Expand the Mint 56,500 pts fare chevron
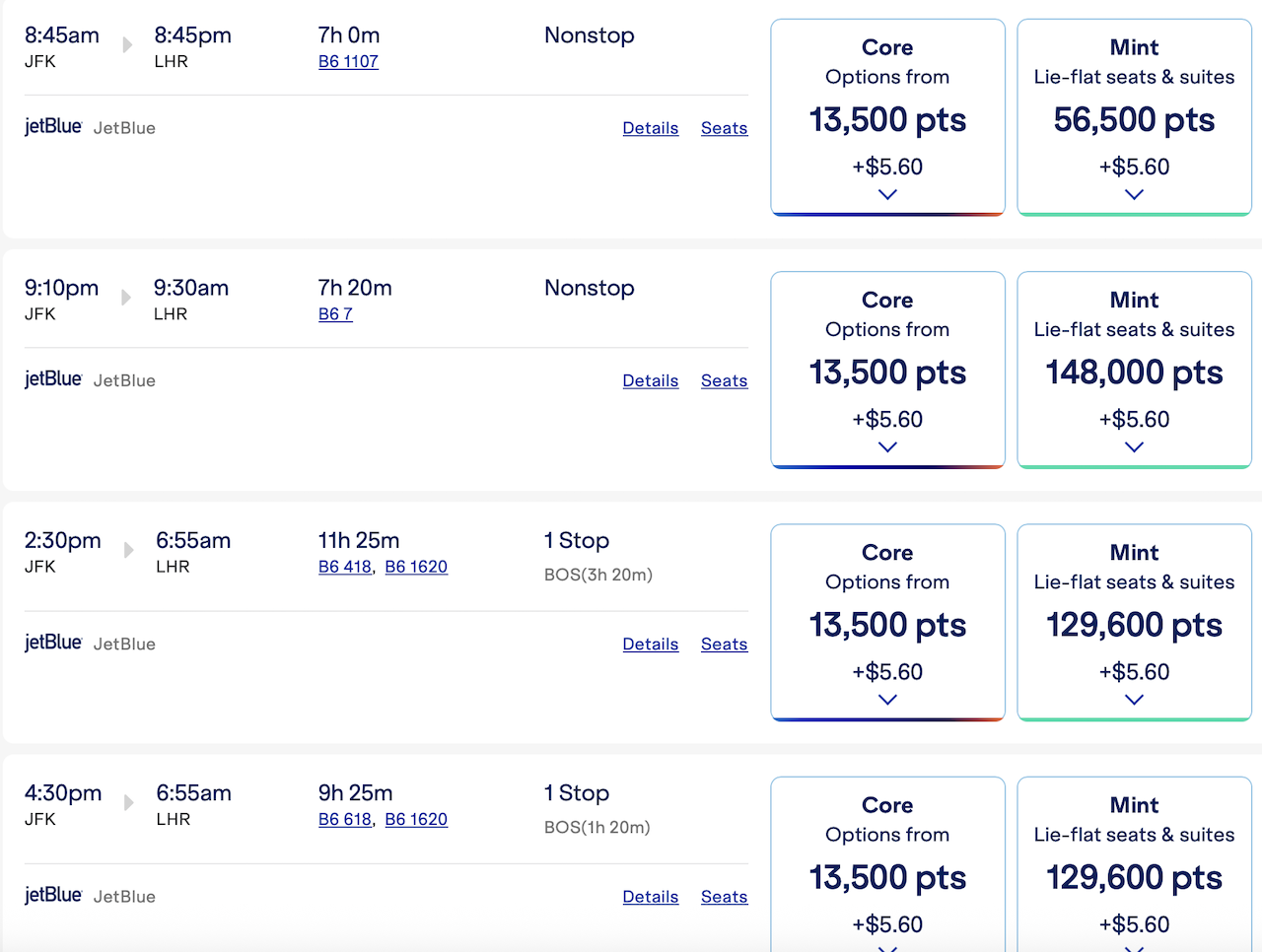The width and height of the screenshot is (1262, 952). coord(1134,194)
